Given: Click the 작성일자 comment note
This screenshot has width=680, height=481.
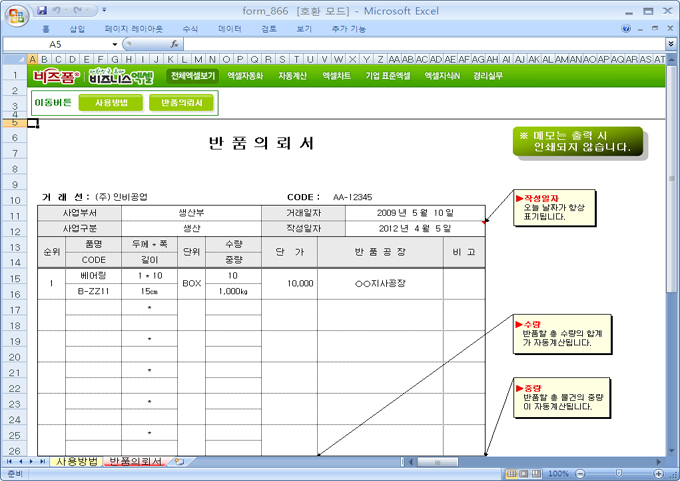Looking at the screenshot, I should pyautogui.click(x=554, y=208).
